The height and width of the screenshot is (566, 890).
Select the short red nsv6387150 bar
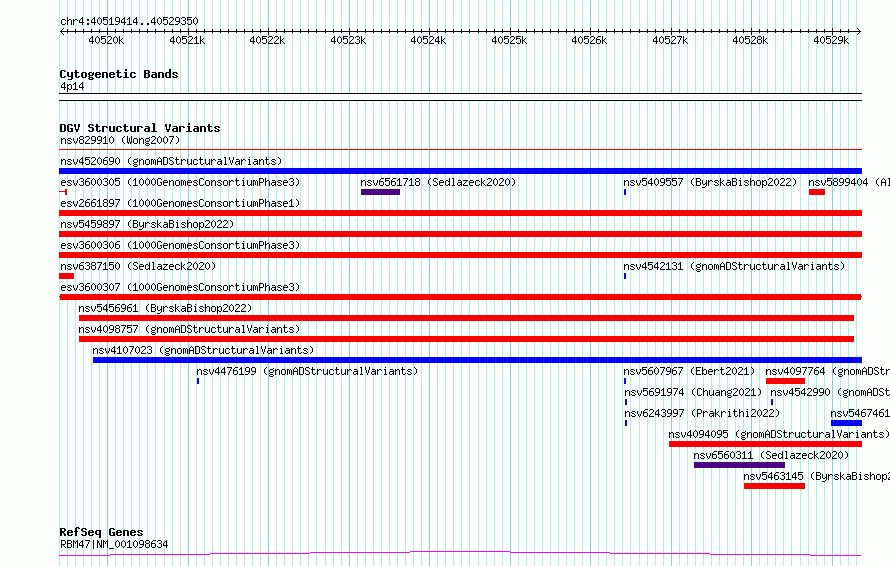coord(66,276)
